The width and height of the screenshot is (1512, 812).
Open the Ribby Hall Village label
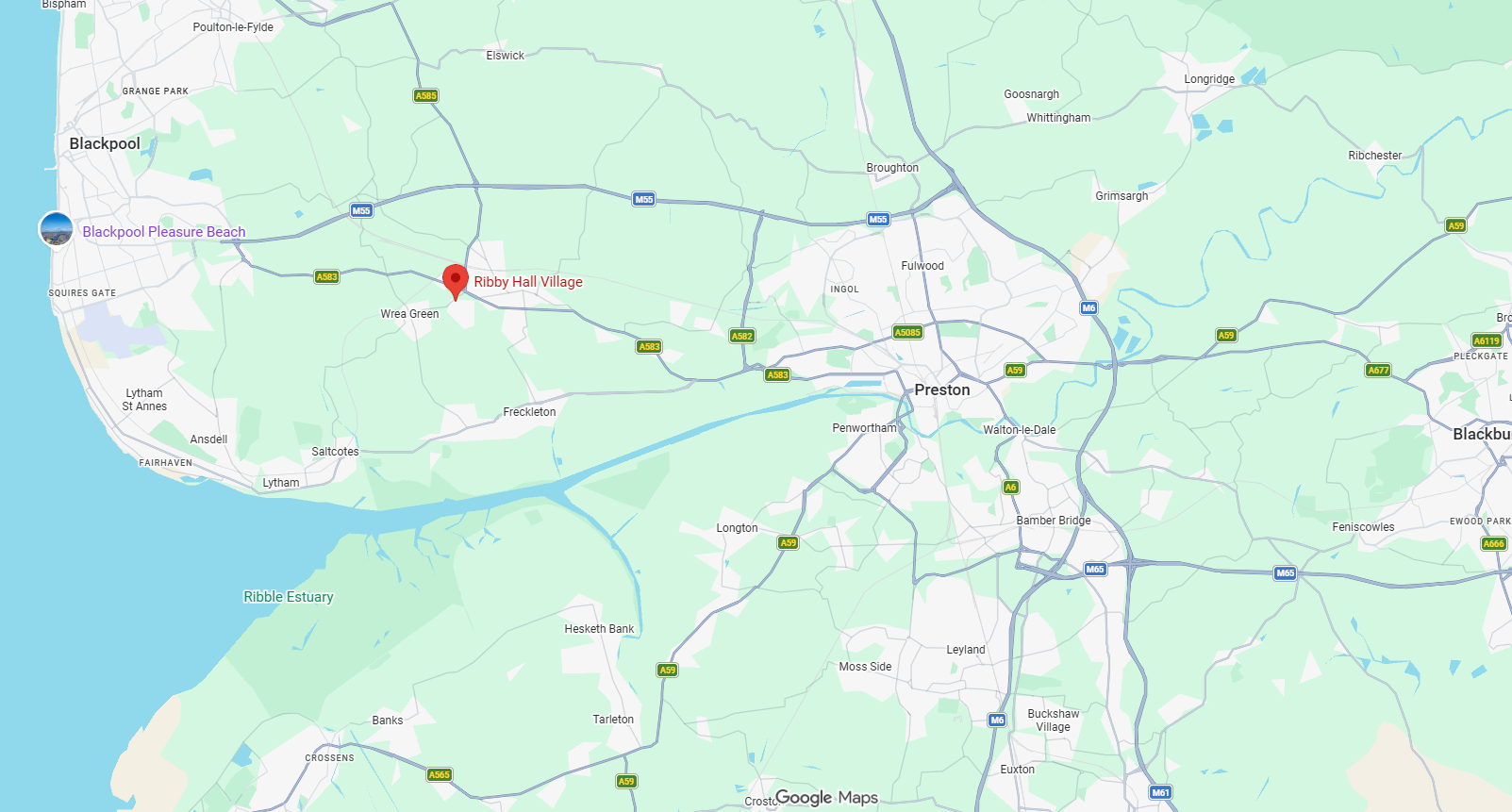(x=528, y=282)
